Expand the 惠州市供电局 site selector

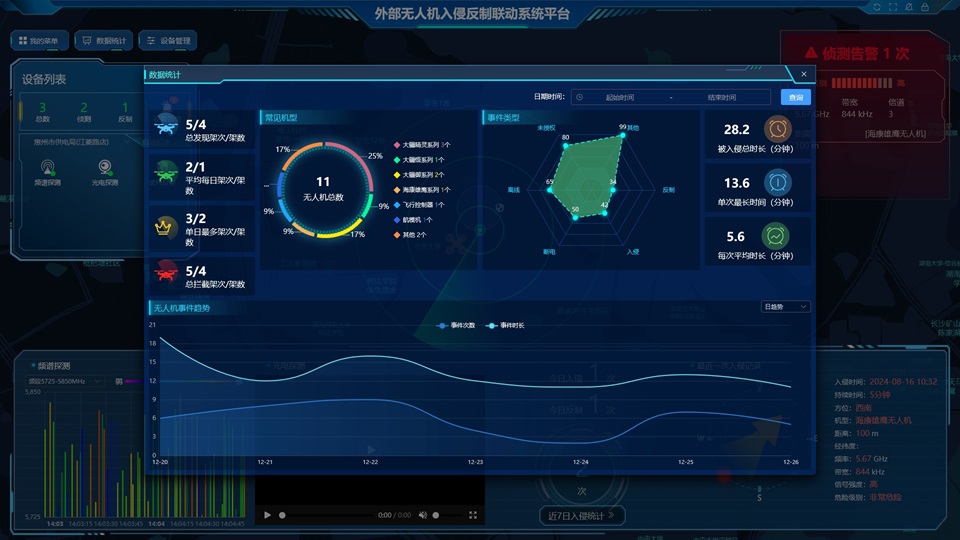tap(70, 142)
